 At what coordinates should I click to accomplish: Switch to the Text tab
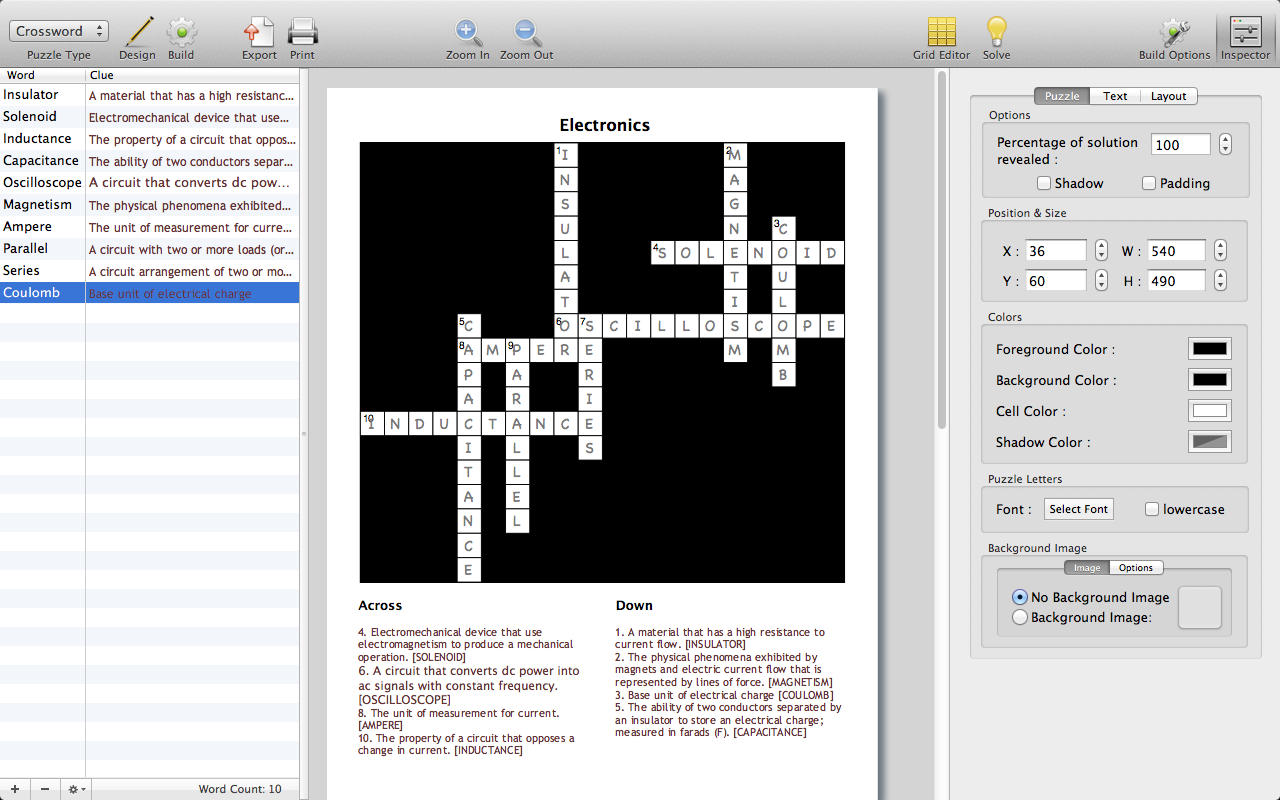(1115, 96)
